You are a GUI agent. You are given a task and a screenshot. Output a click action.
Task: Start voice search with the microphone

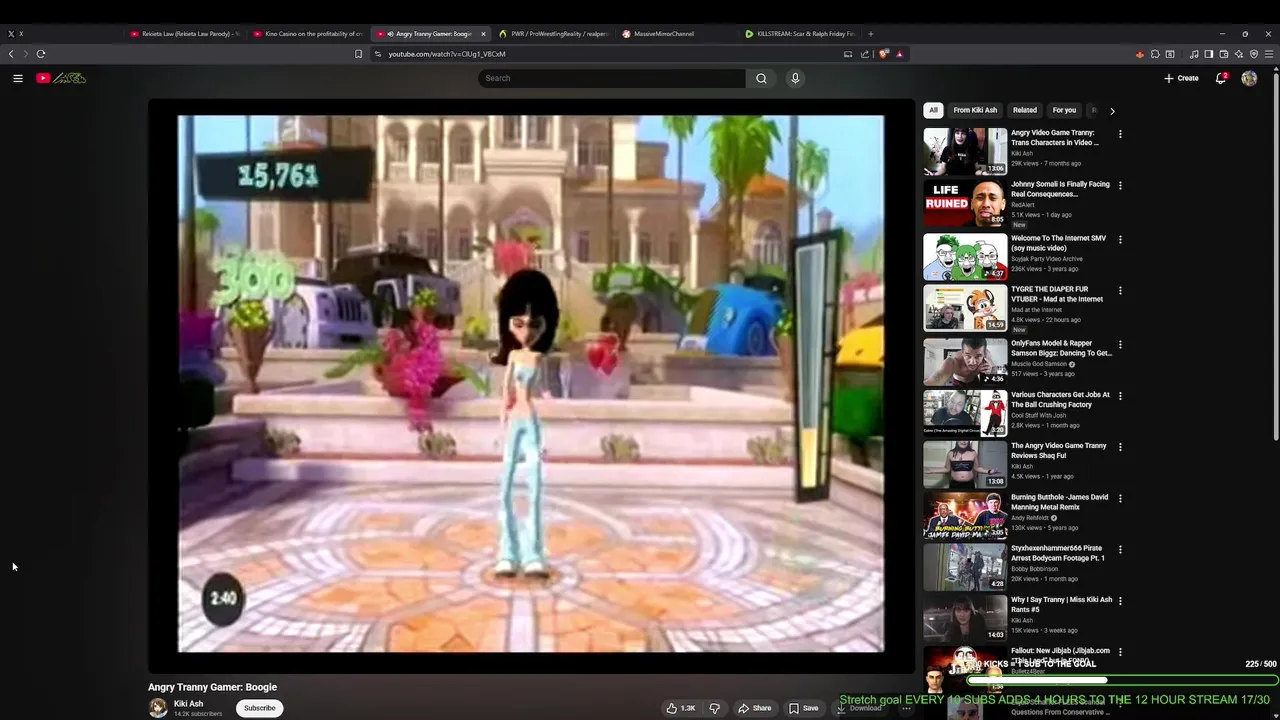tap(795, 78)
